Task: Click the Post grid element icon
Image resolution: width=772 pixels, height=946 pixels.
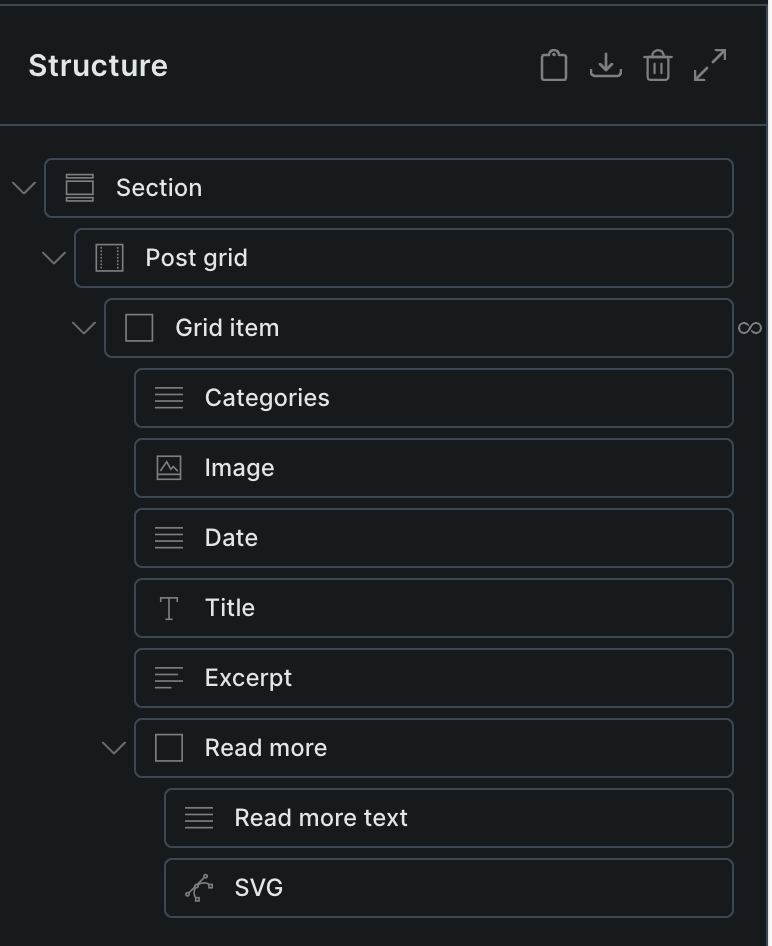Action: (x=109, y=258)
